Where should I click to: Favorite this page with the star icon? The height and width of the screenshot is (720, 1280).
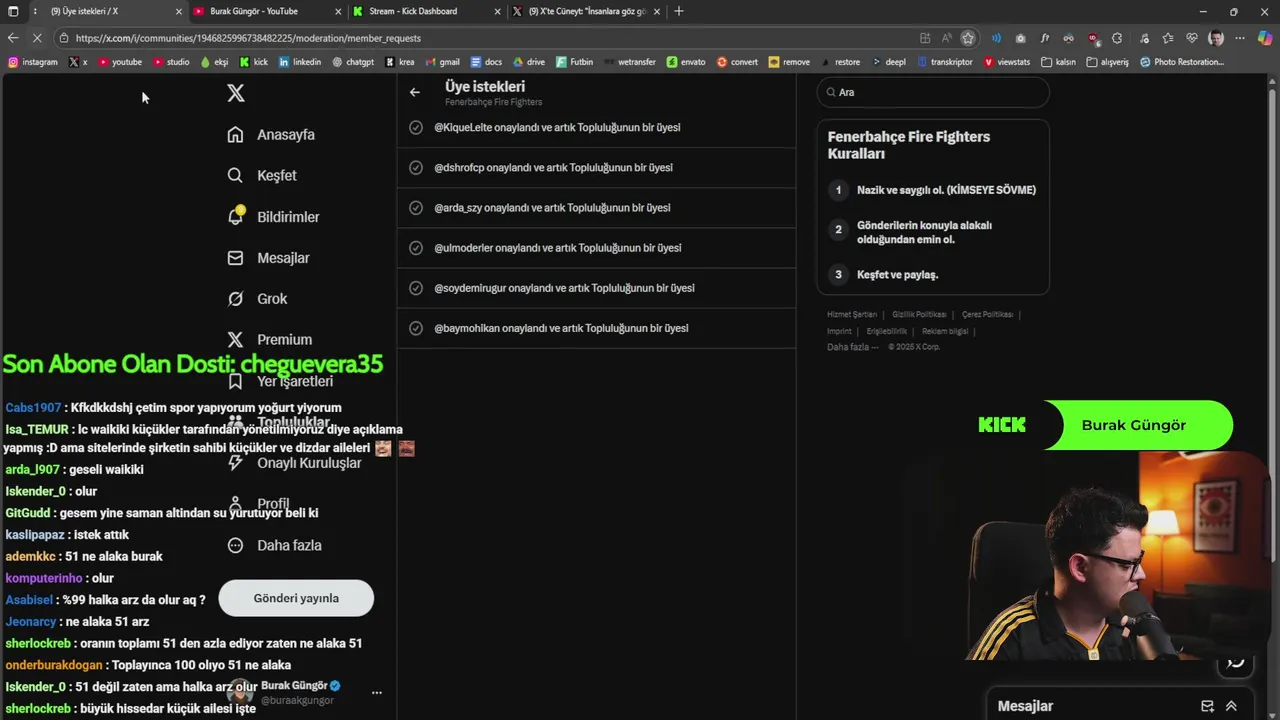coord(968,38)
